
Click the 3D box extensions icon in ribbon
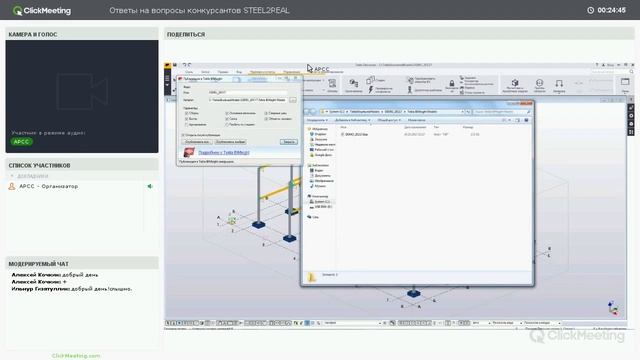pos(515,83)
